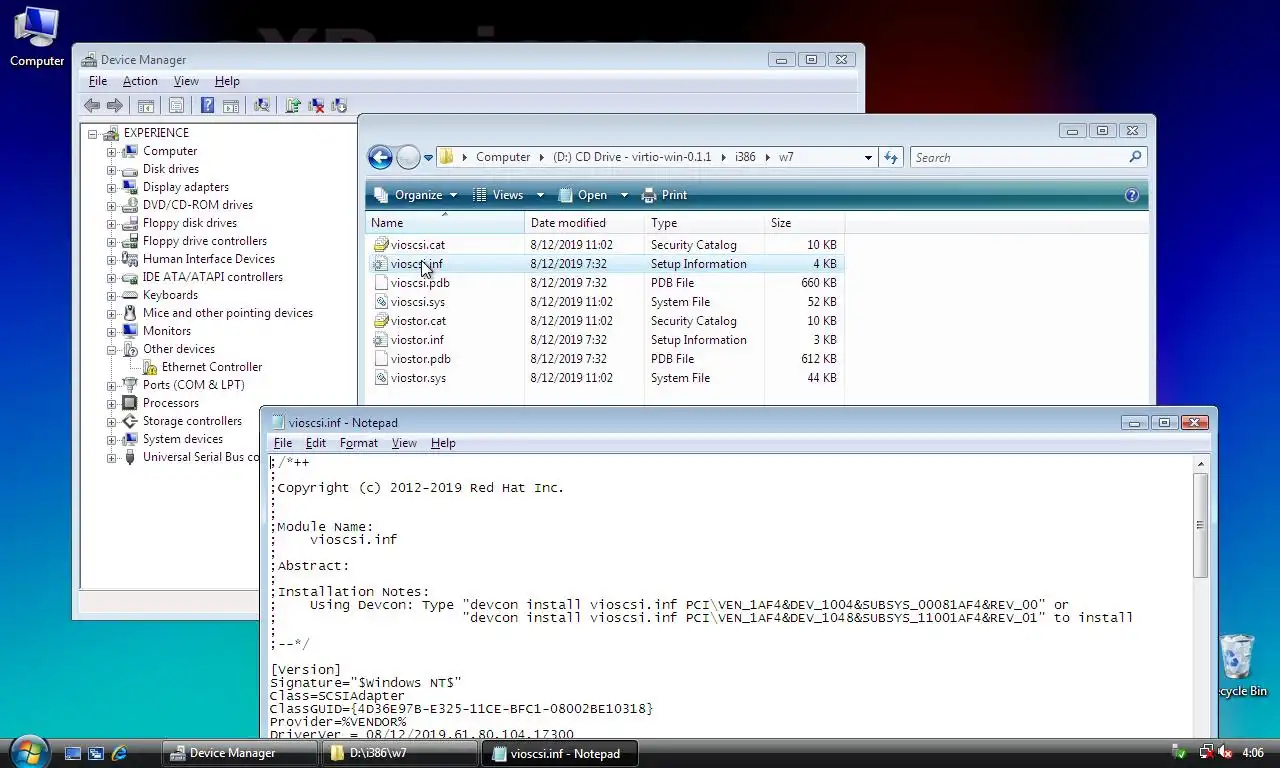The width and height of the screenshot is (1280, 768).
Task: Click the Explorer Search input box
Action: [1018, 157]
